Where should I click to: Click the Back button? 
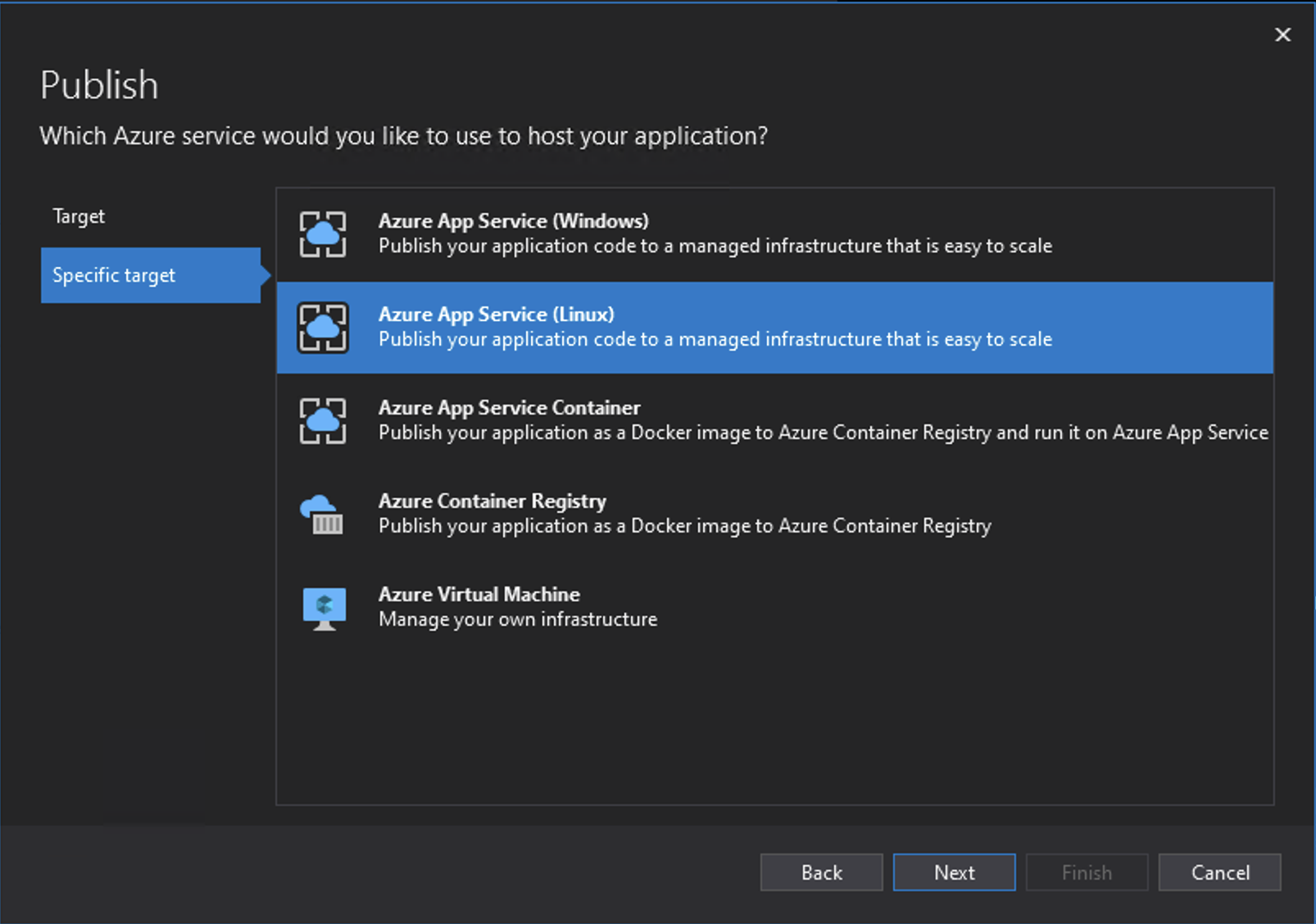click(820, 872)
